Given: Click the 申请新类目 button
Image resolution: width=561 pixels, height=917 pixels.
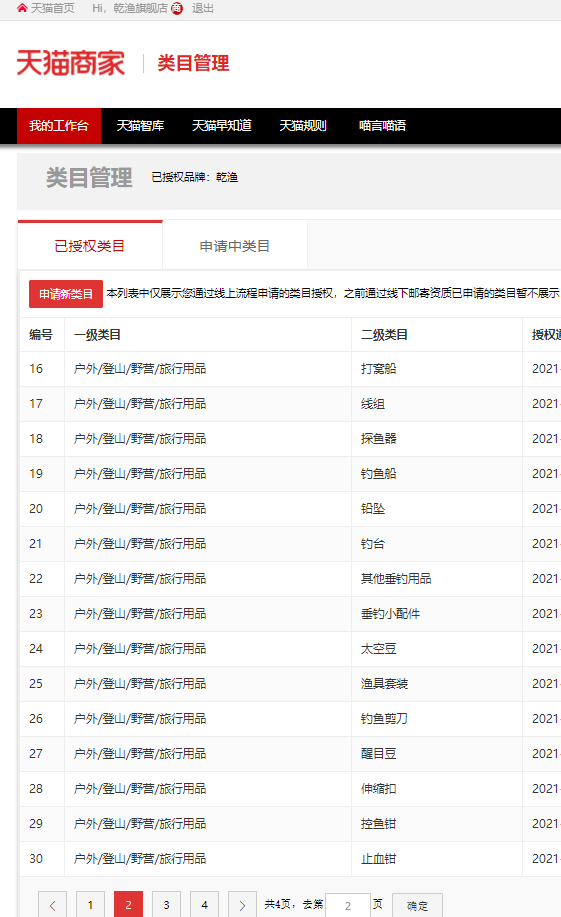Looking at the screenshot, I should click(66, 294).
